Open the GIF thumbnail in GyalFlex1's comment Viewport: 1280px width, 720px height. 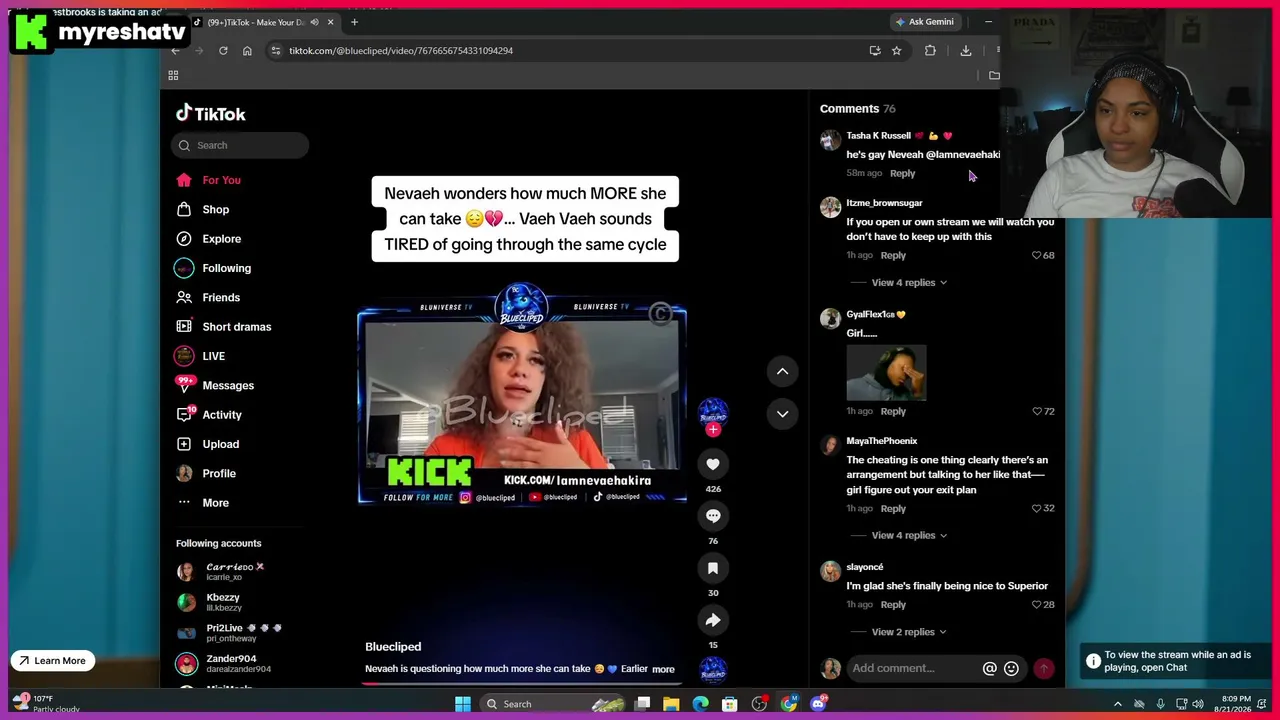pos(886,372)
